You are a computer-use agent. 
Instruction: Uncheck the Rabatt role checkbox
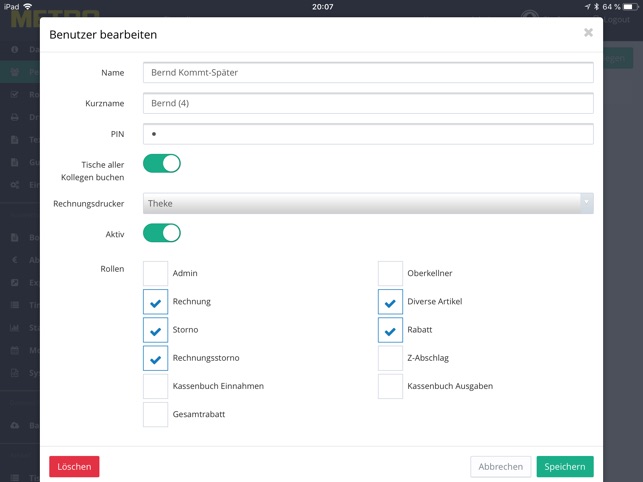tap(390, 330)
